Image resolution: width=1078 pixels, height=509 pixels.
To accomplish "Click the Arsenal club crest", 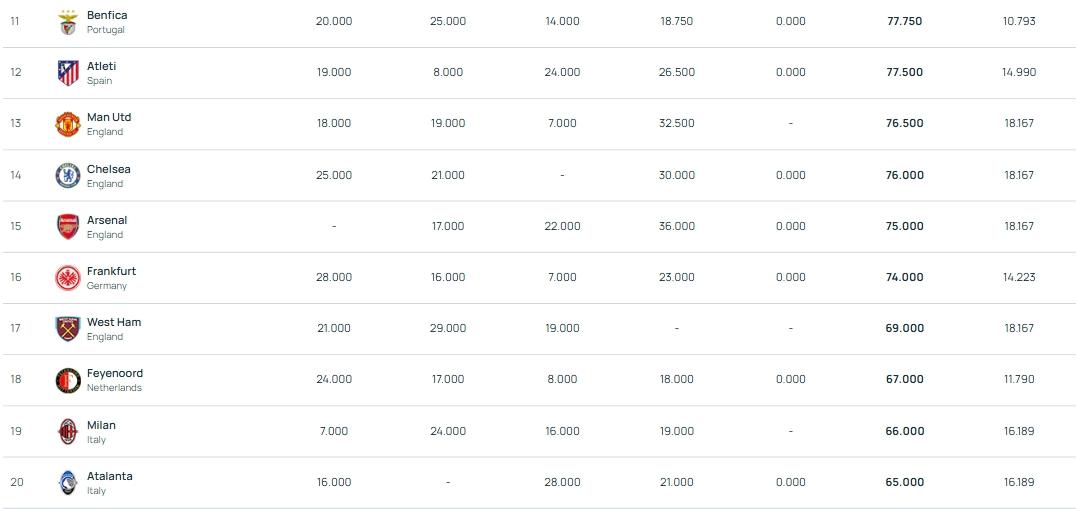I will click(x=67, y=227).
